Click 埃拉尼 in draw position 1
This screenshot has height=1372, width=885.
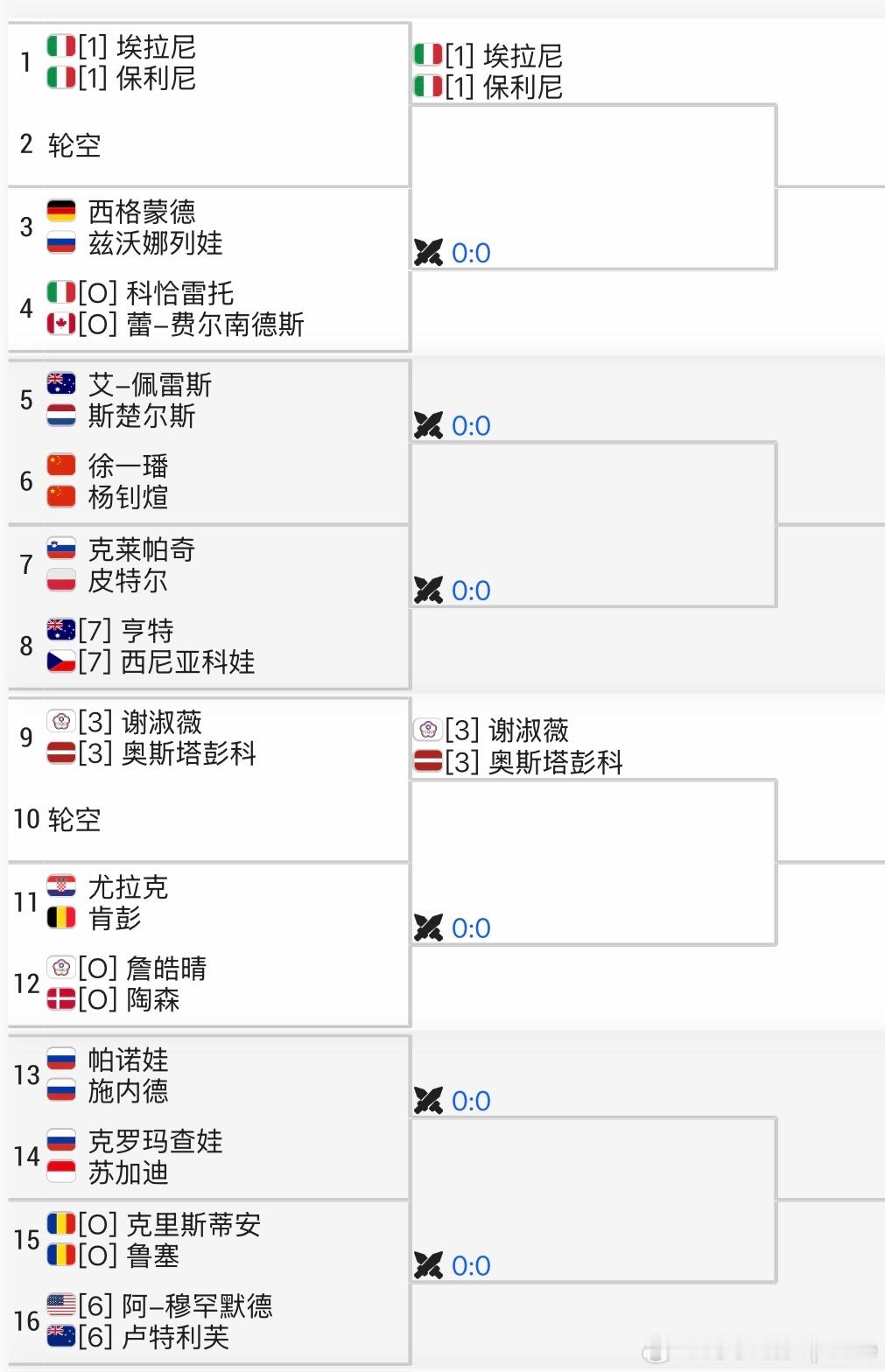[156, 46]
